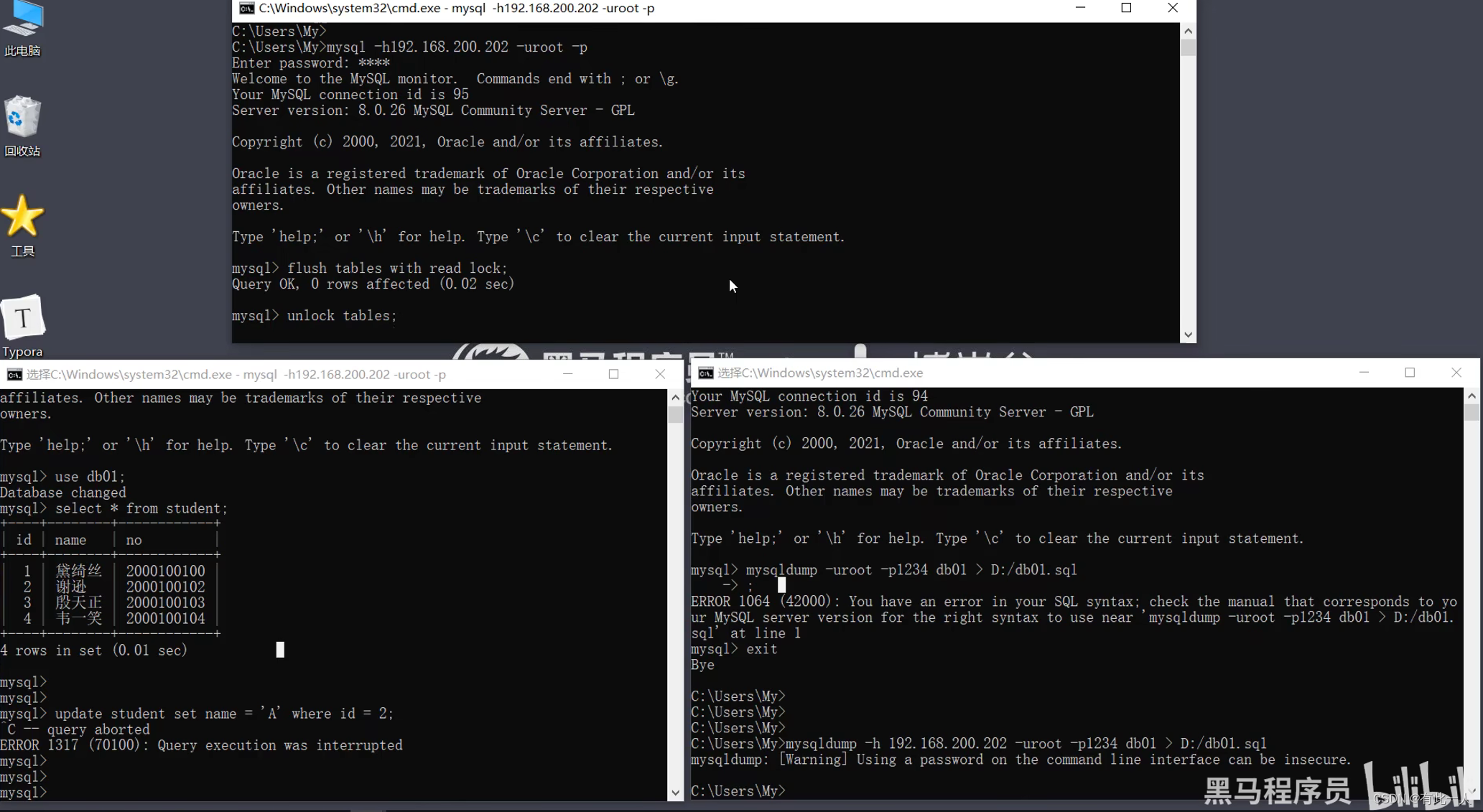This screenshot has height=812, width=1483.
Task: Click scrollbar thumb in top cmd window
Action: pos(1188,47)
